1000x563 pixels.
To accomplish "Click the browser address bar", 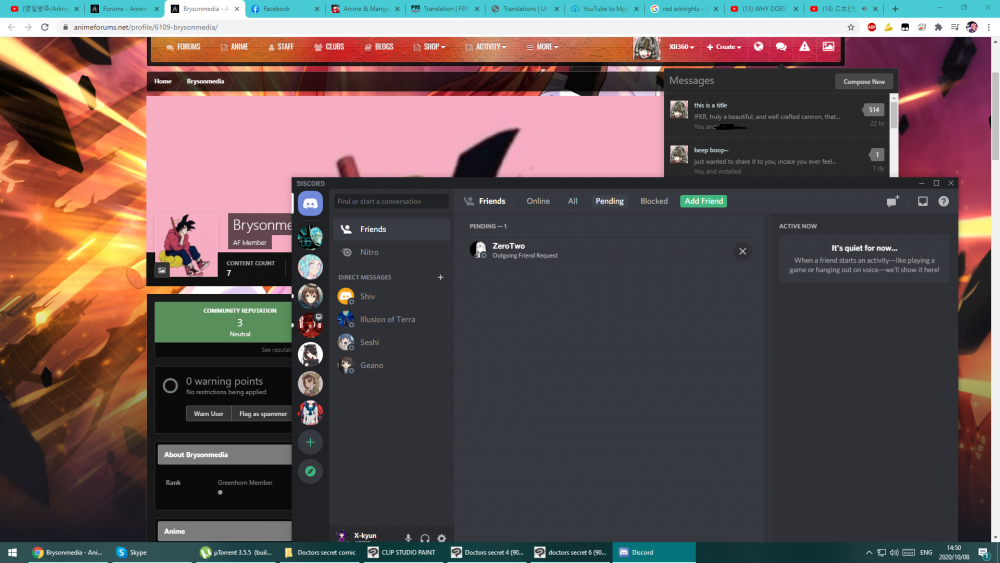I will click(456, 27).
